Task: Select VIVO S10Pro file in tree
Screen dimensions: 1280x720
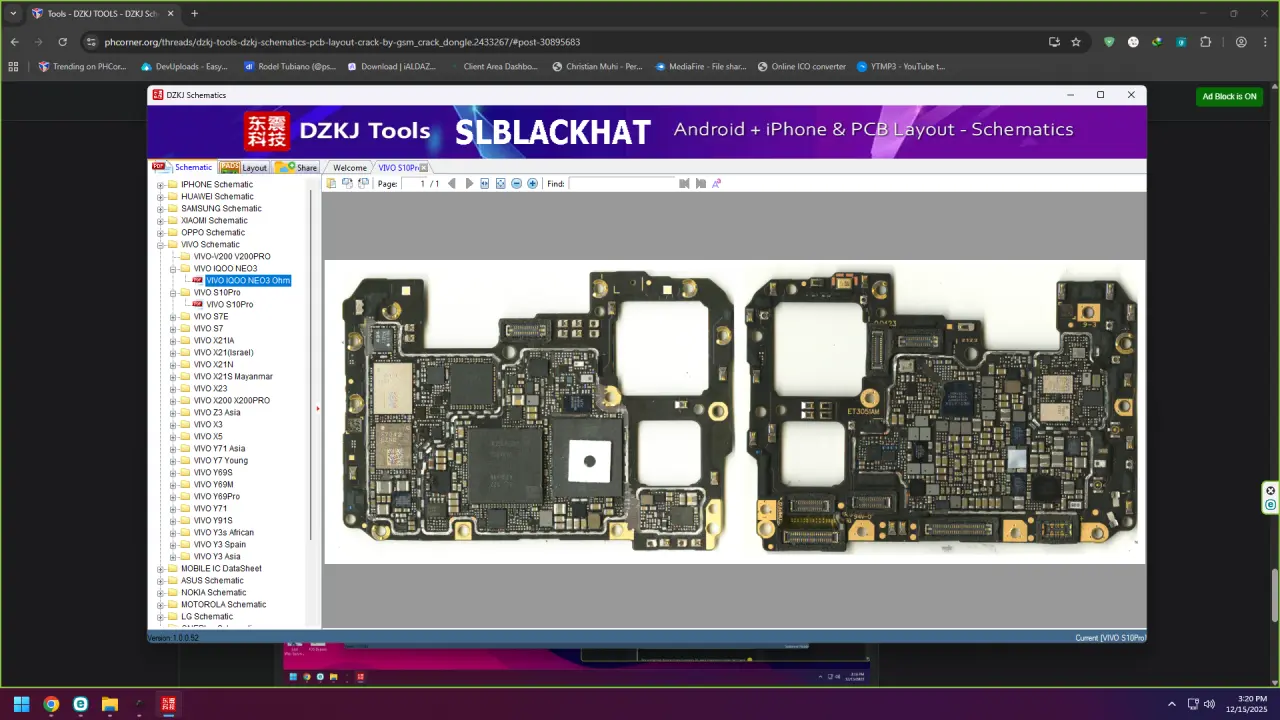Action: click(230, 305)
